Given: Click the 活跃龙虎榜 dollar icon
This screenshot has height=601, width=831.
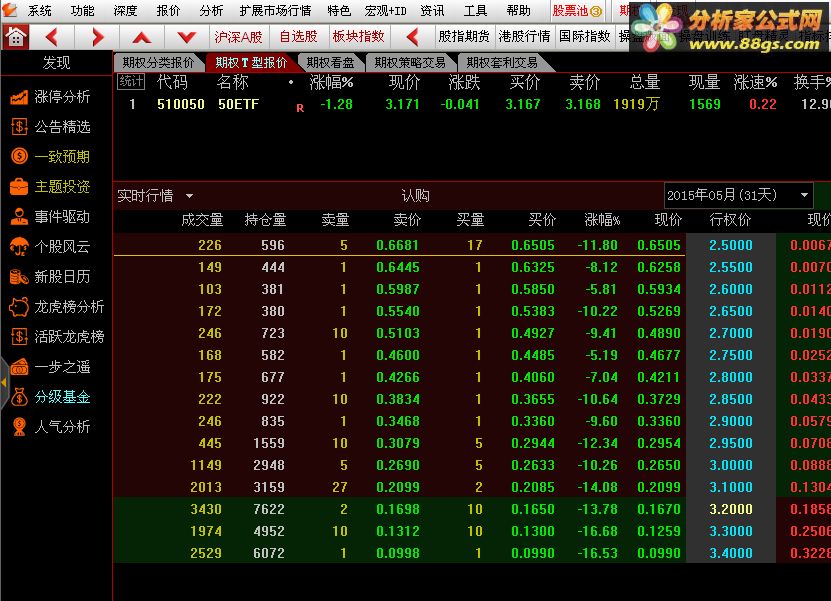Looking at the screenshot, I should (19, 337).
